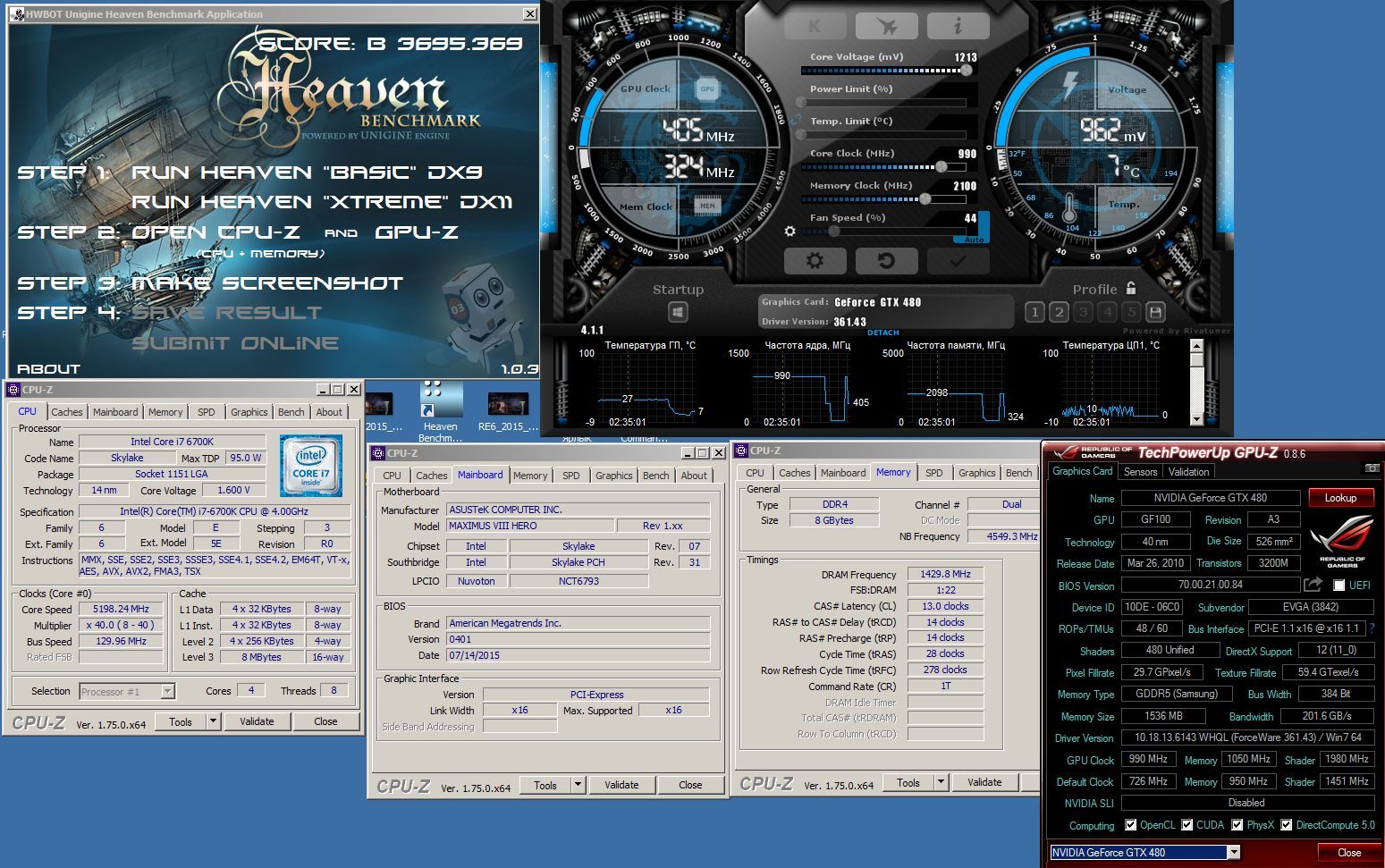Screen dimensions: 1385x868
Task: Open Afterburner settings with the large gear button
Action: [x=815, y=261]
